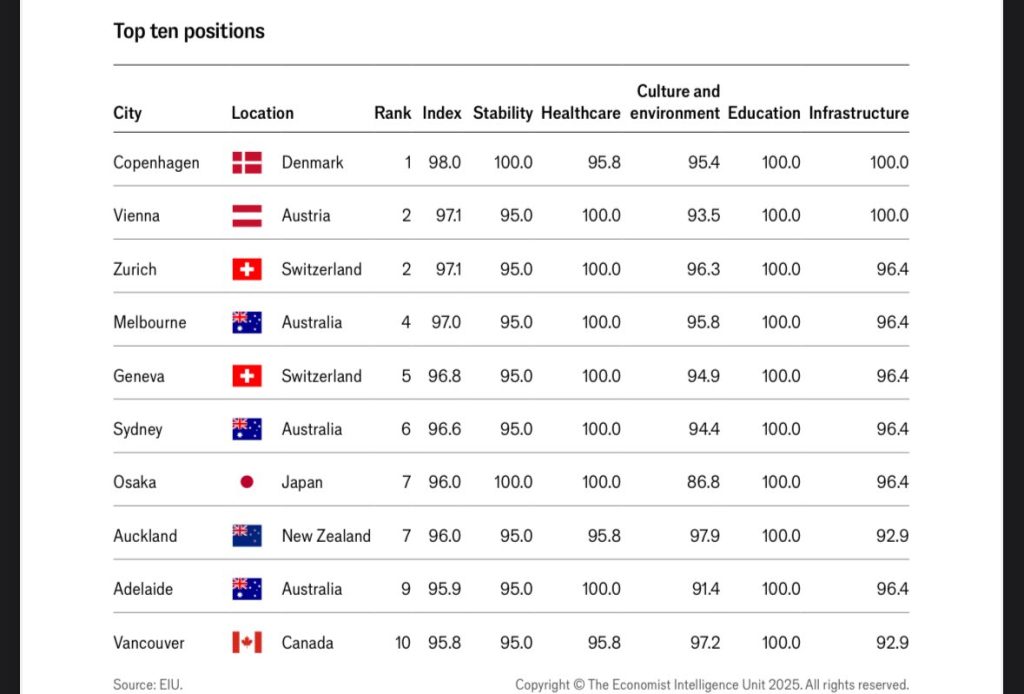Image resolution: width=1024 pixels, height=694 pixels.
Task: Click the Top ten positions heading
Action: pyautogui.click(x=189, y=31)
